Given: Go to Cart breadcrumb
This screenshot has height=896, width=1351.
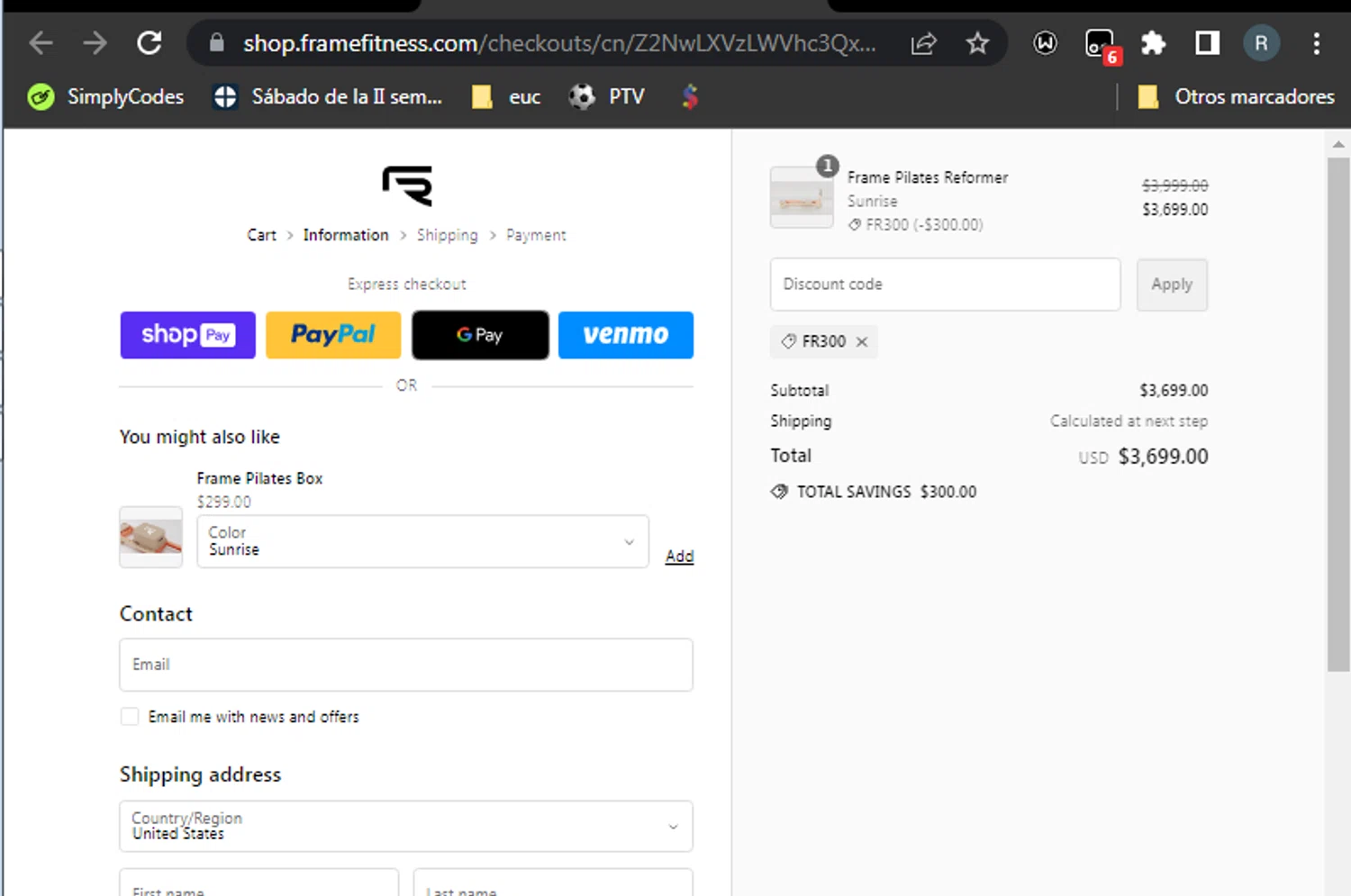Looking at the screenshot, I should pos(261,235).
